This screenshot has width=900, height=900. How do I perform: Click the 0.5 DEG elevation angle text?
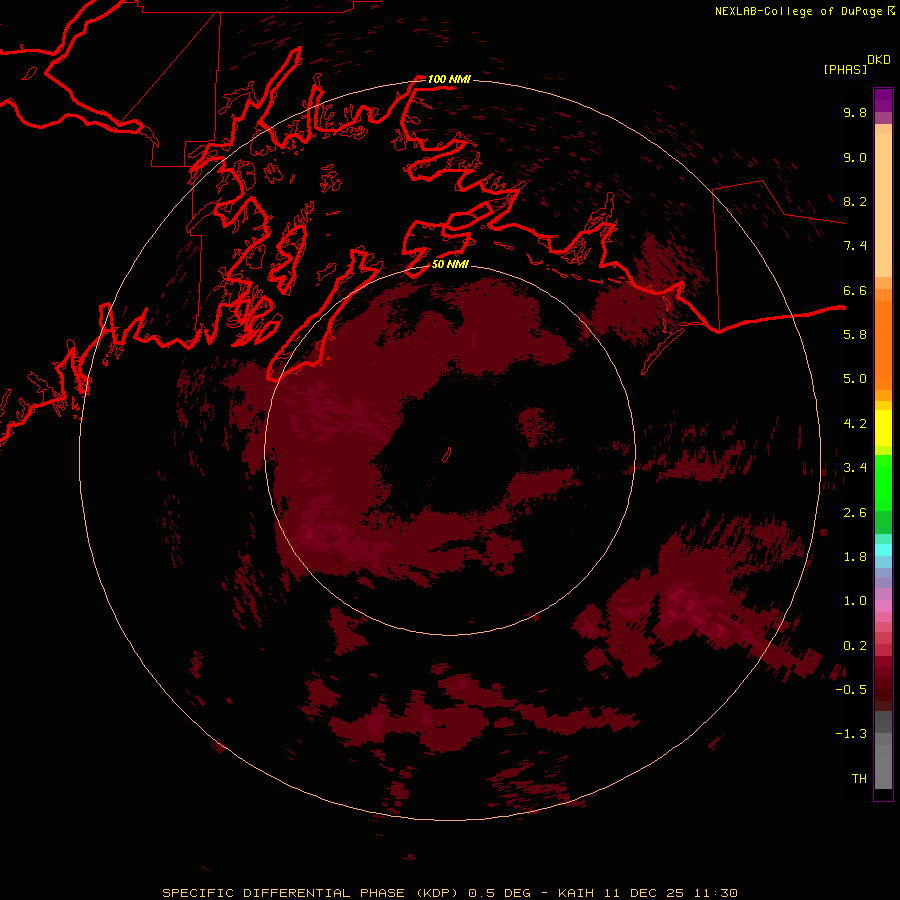[499, 893]
